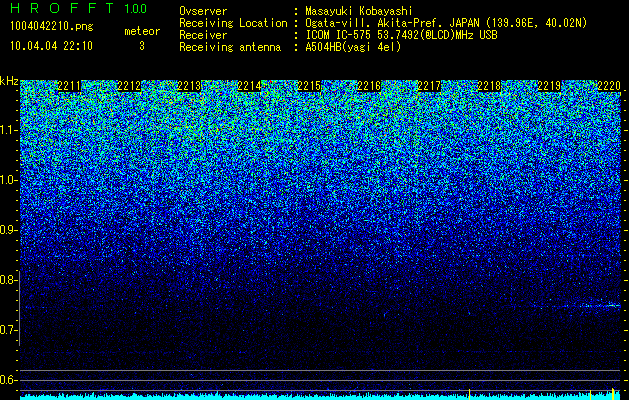Click the A504HB(yagi 4el) antenna text
The width and height of the screenshot is (629, 400).
[x=353, y=47]
